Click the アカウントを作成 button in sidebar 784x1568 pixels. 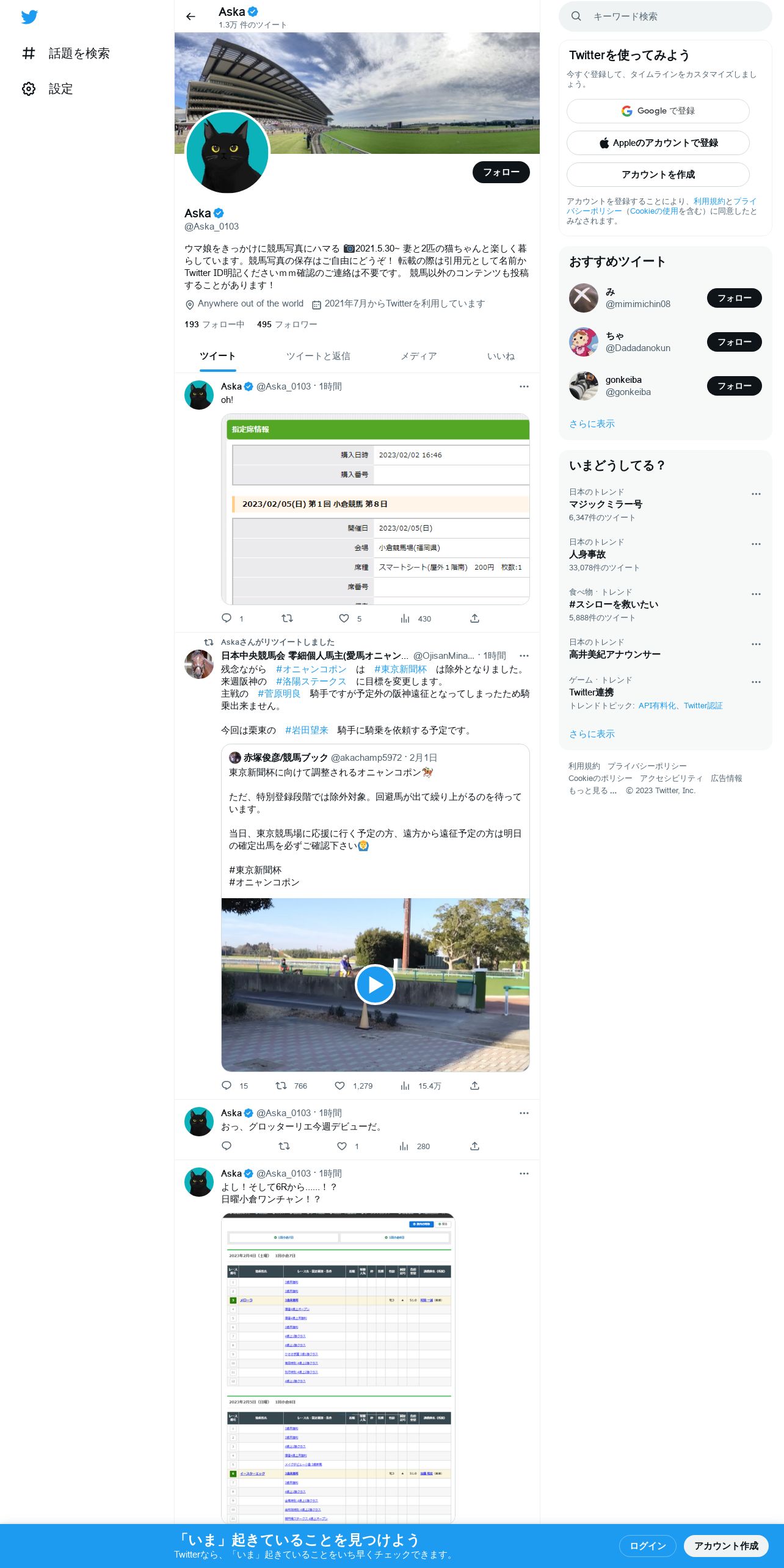click(x=658, y=175)
